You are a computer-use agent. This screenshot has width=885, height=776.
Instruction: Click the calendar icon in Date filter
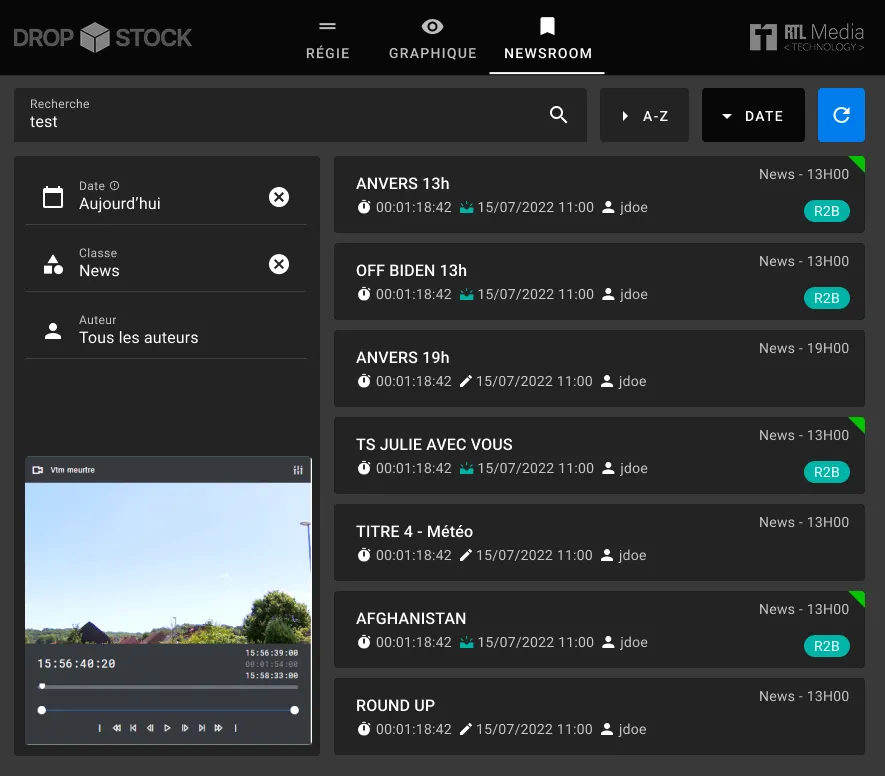pyautogui.click(x=53, y=197)
